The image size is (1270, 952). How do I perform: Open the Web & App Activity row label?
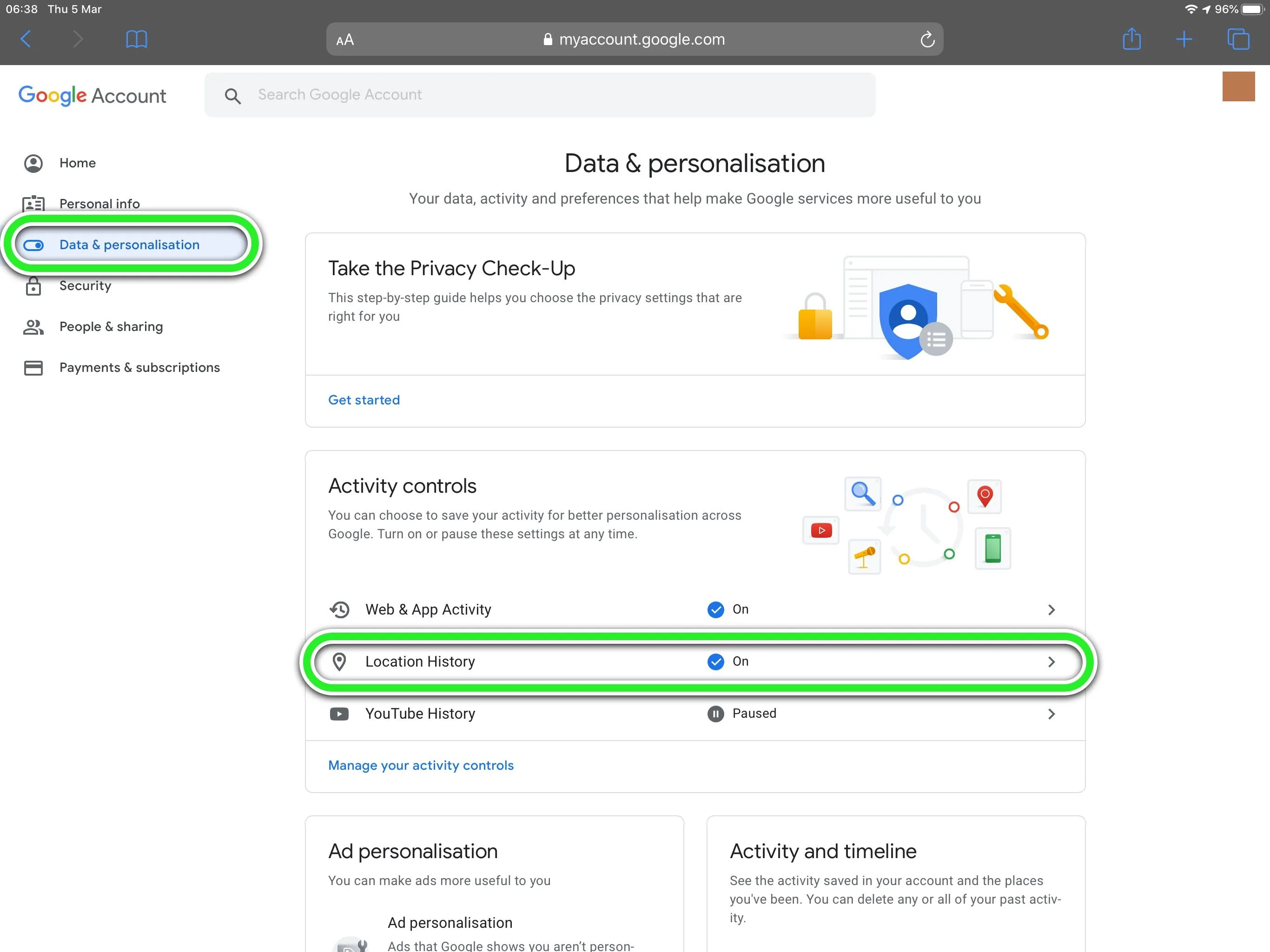[428, 609]
